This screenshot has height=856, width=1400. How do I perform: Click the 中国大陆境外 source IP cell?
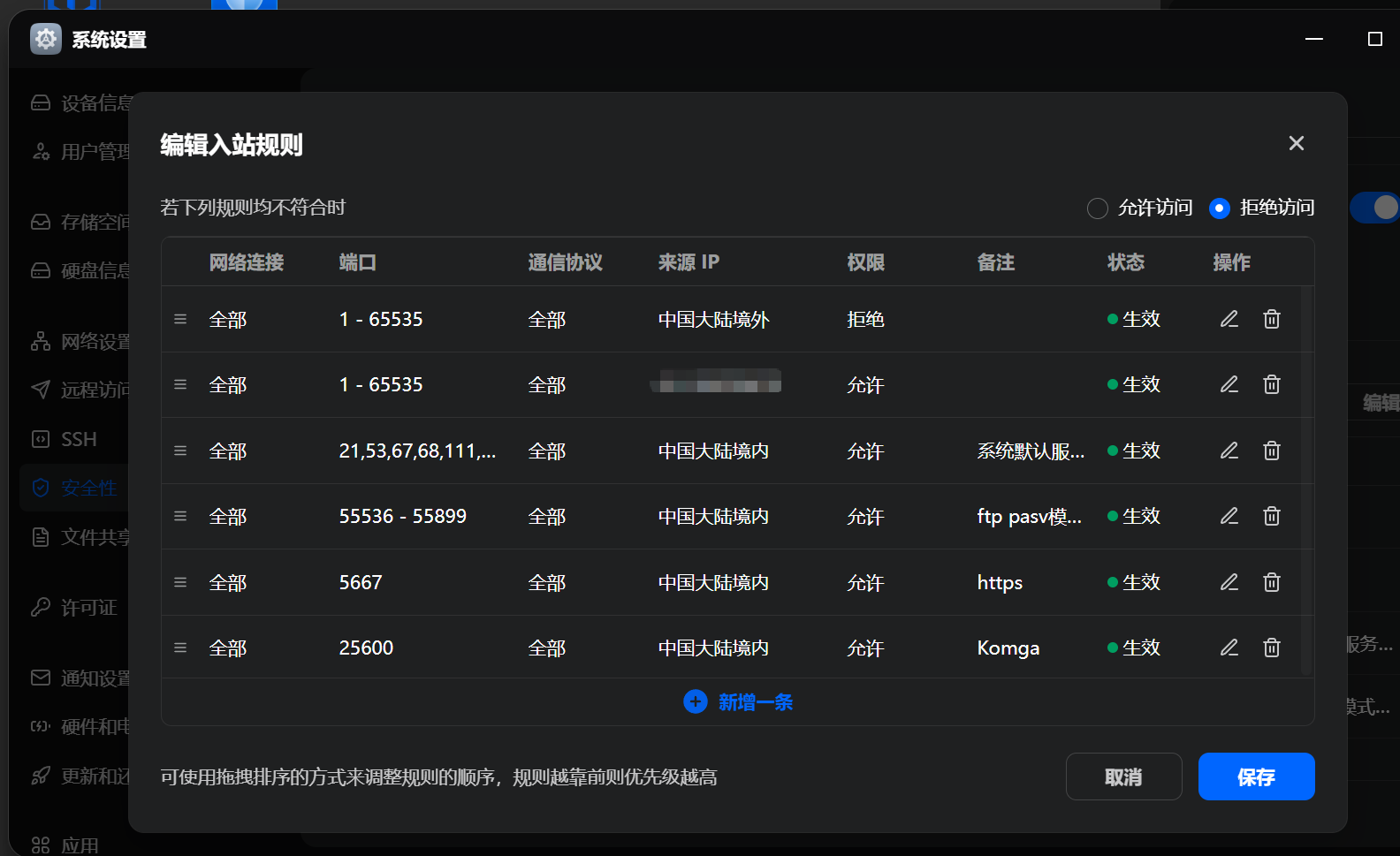pyautogui.click(x=713, y=319)
